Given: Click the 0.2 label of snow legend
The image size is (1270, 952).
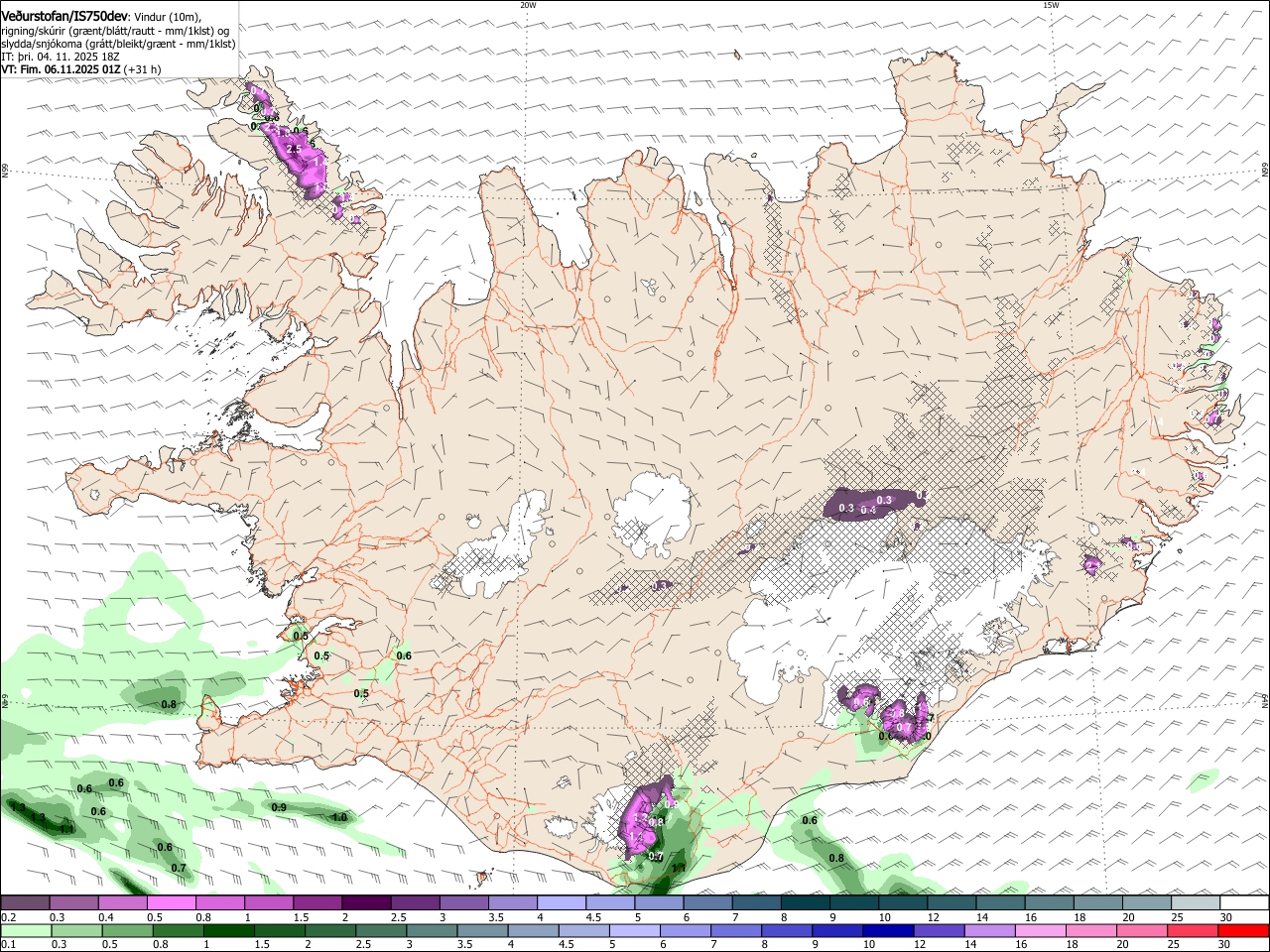Looking at the screenshot, I should pyautogui.click(x=8, y=917).
